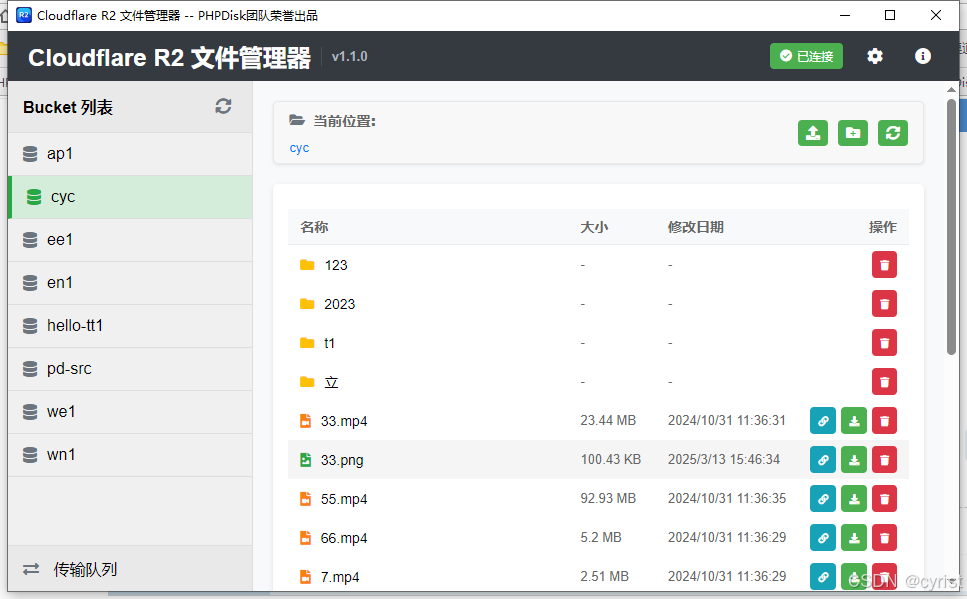The image size is (967, 599).
Task: Select the hello-tt1 bucket
Action: (x=130, y=326)
